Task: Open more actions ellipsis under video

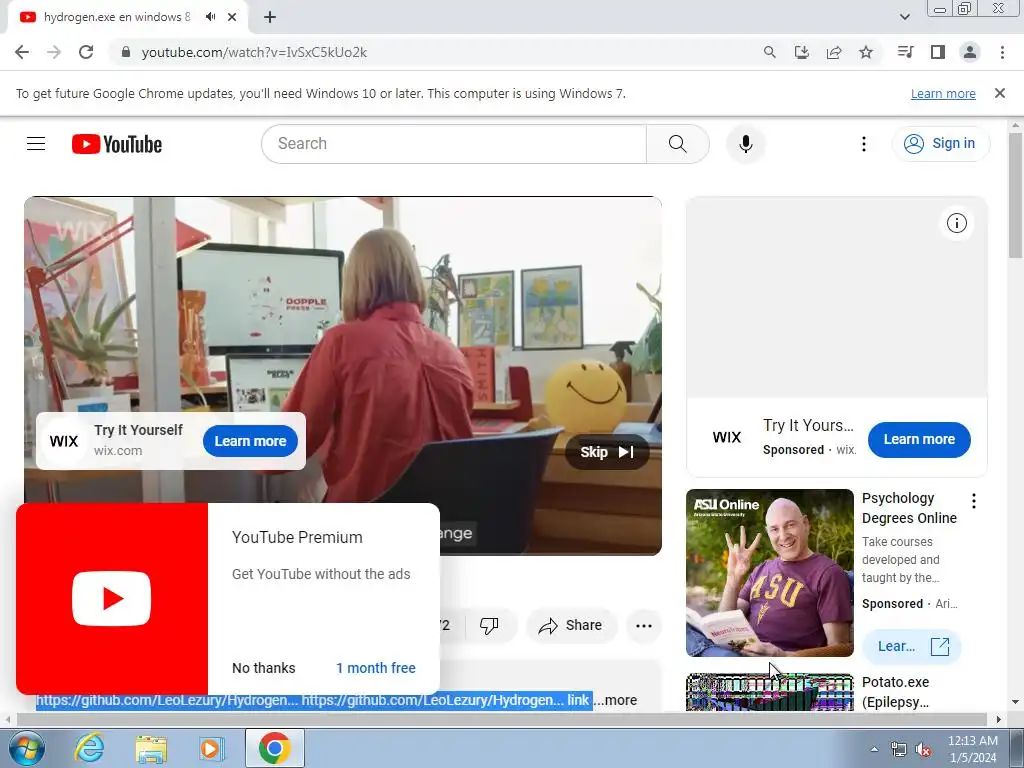Action: click(x=643, y=626)
